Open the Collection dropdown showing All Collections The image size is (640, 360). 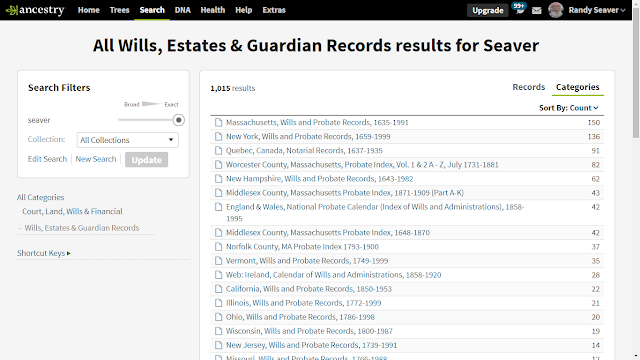pyautogui.click(x=127, y=140)
